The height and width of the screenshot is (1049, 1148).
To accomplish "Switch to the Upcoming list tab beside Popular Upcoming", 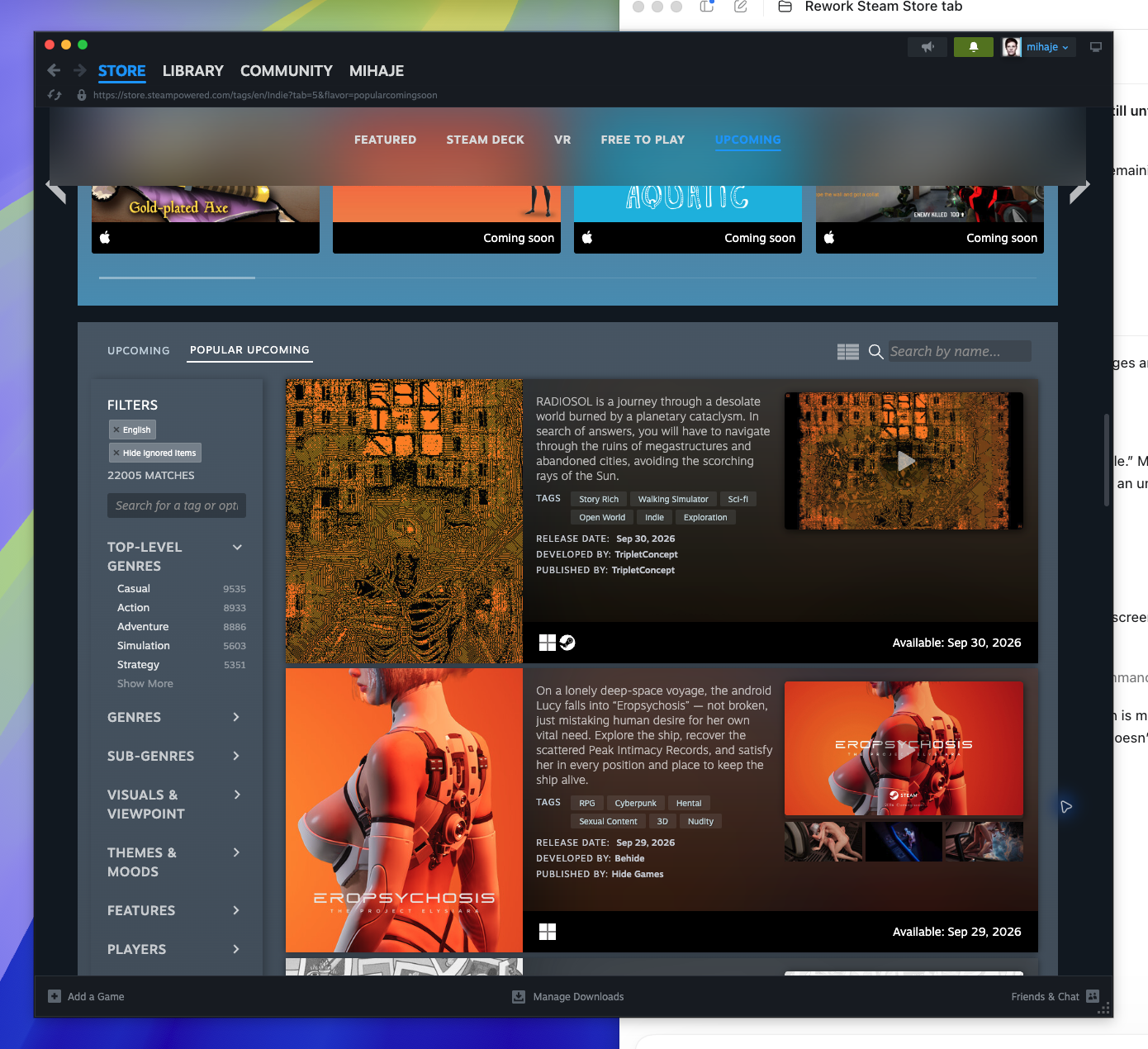I will click(x=139, y=351).
